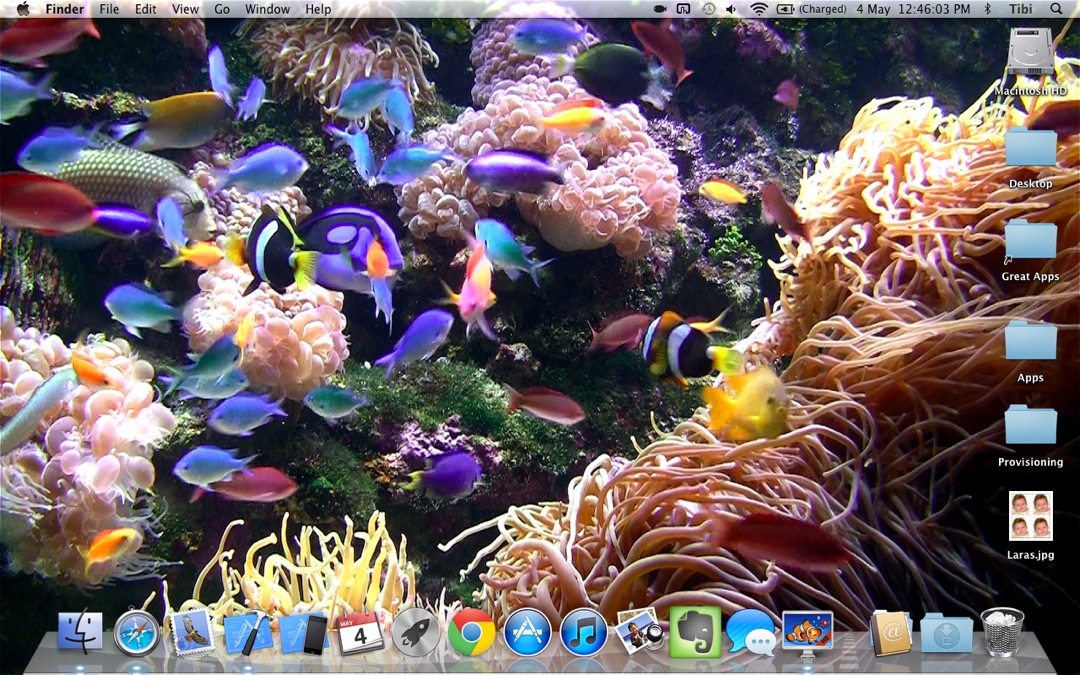Click the Spotlight search magnifier
The height and width of the screenshot is (675, 1080).
(1057, 9)
